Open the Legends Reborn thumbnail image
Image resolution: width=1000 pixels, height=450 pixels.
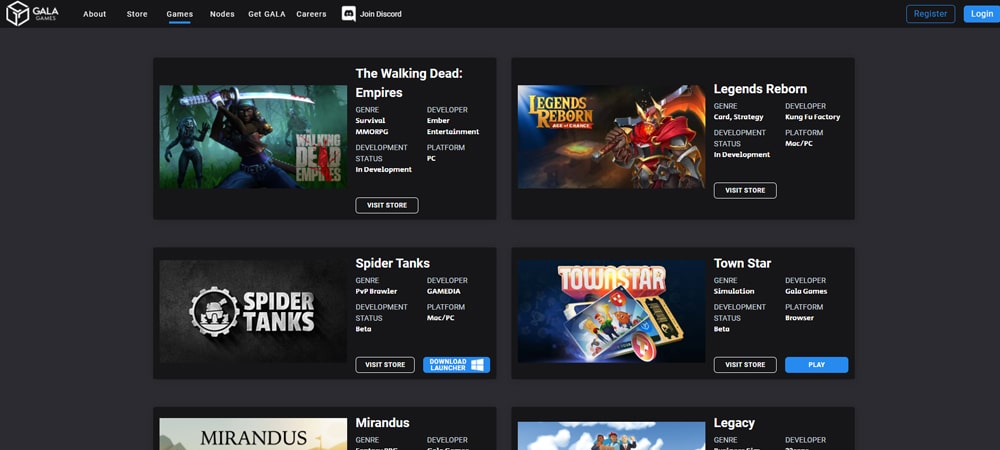[x=612, y=137]
